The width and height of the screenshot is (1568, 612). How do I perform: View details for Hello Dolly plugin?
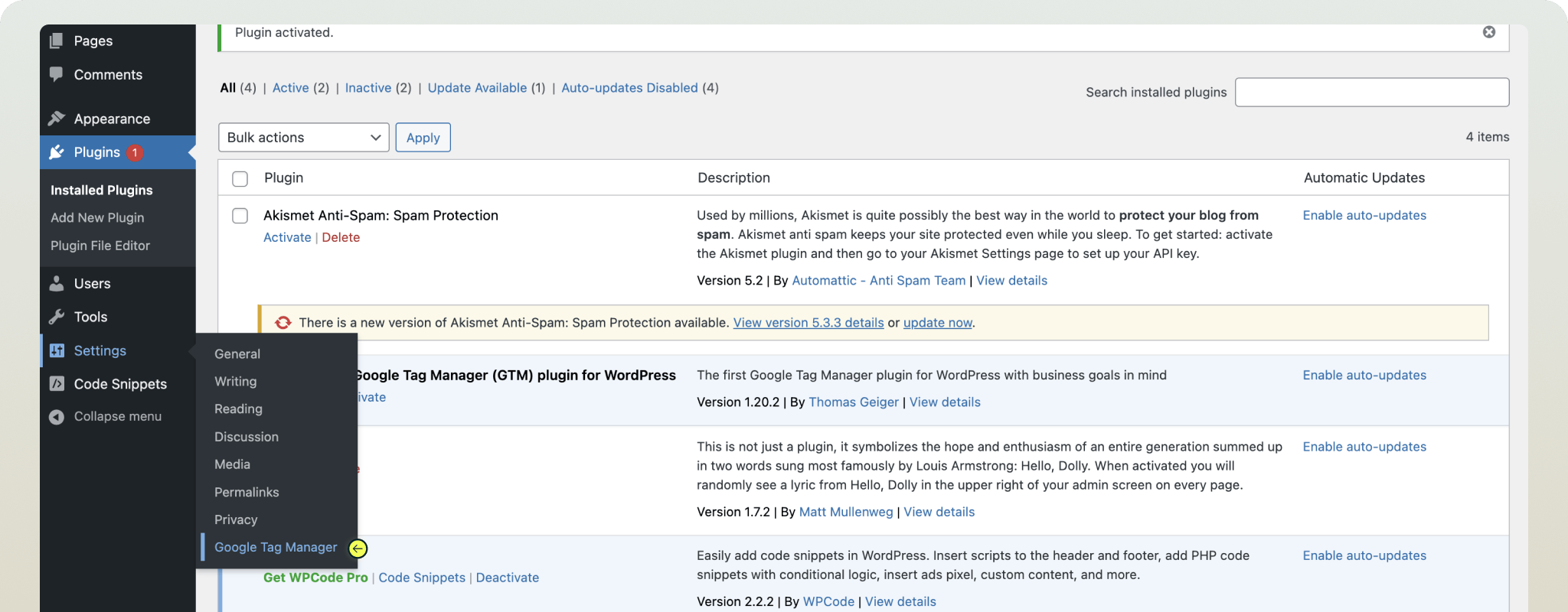click(939, 513)
